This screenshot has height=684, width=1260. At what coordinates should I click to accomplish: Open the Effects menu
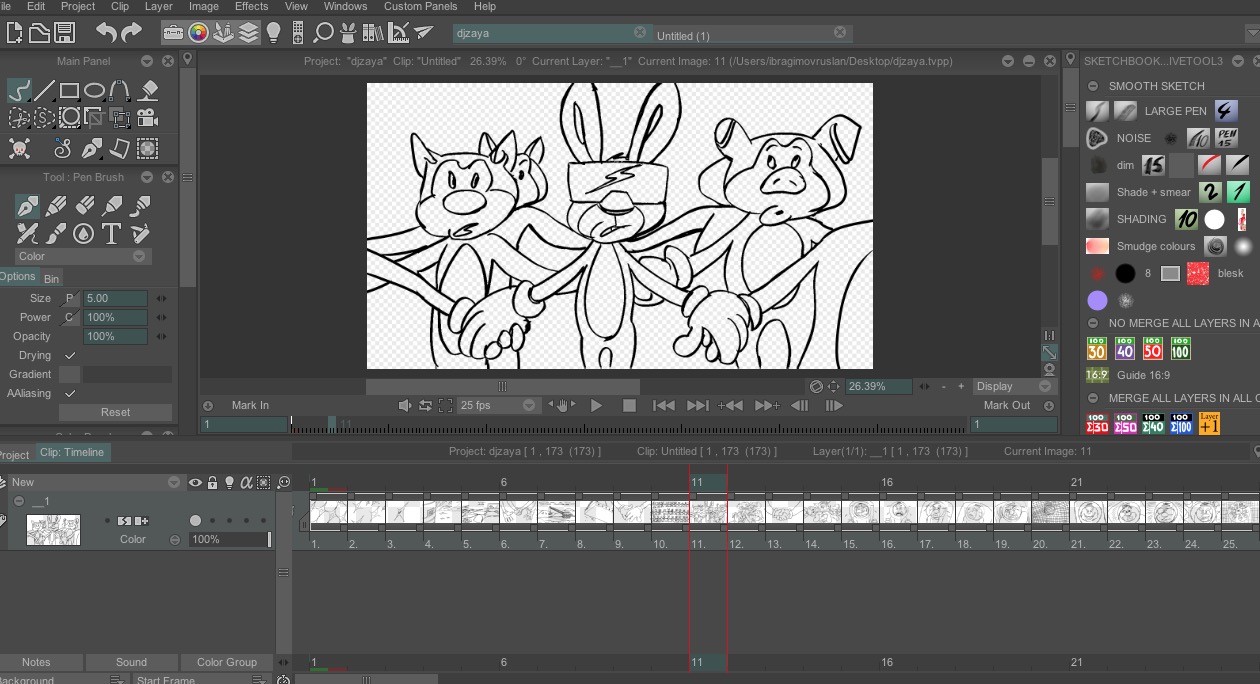[x=251, y=6]
